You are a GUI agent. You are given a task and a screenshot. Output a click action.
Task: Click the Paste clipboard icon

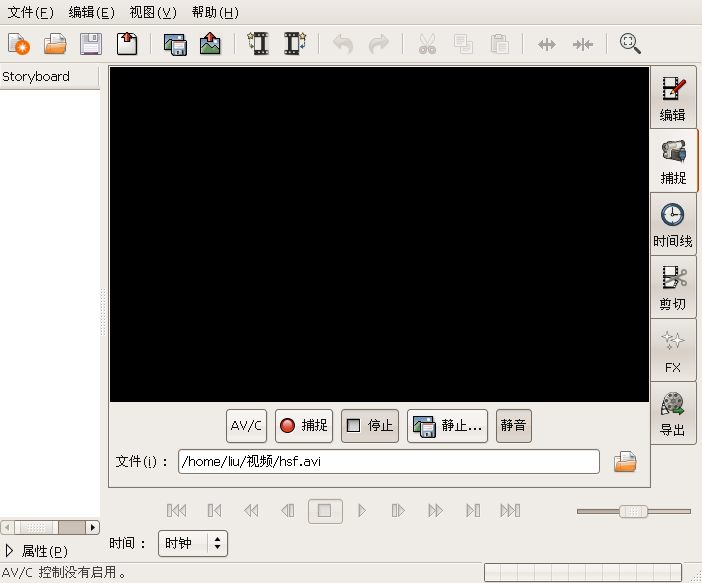tap(499, 44)
